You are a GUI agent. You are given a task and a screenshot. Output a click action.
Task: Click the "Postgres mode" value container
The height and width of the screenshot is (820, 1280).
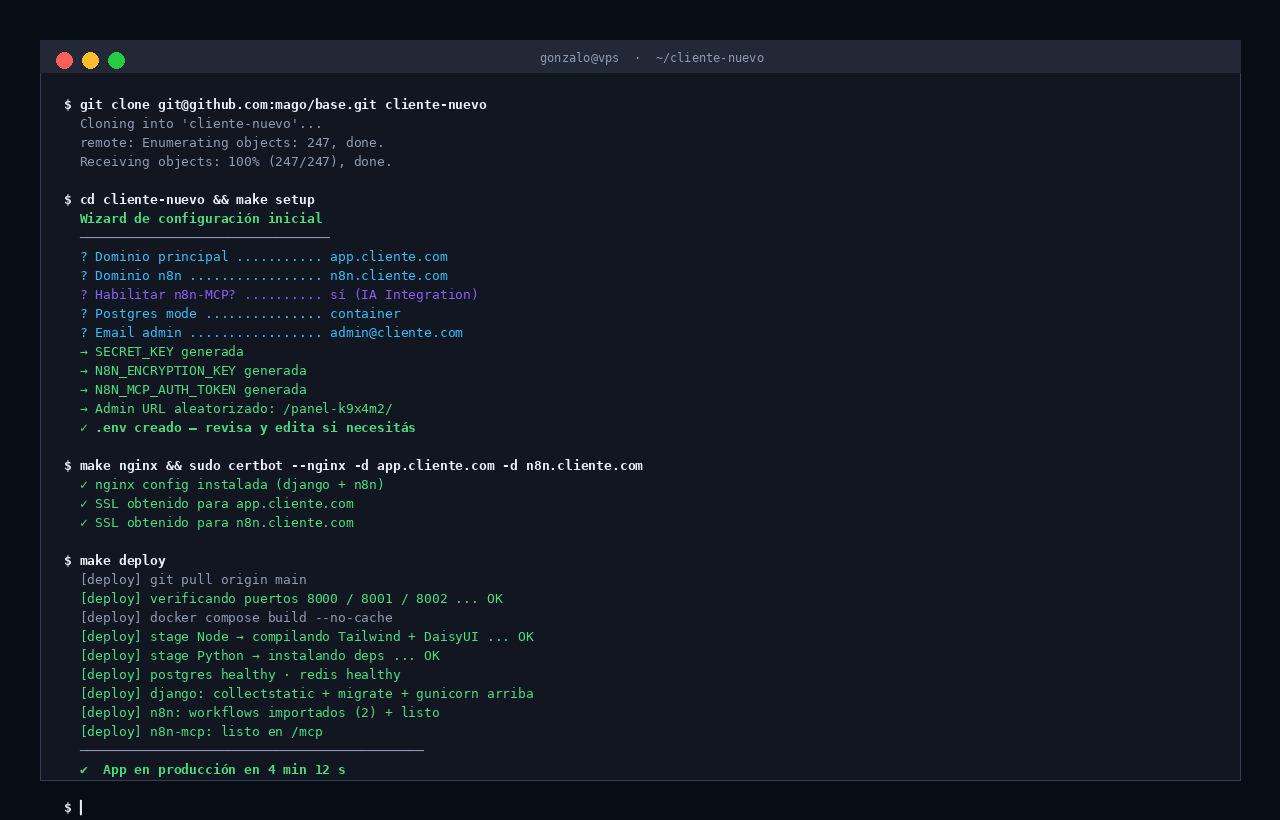365,314
